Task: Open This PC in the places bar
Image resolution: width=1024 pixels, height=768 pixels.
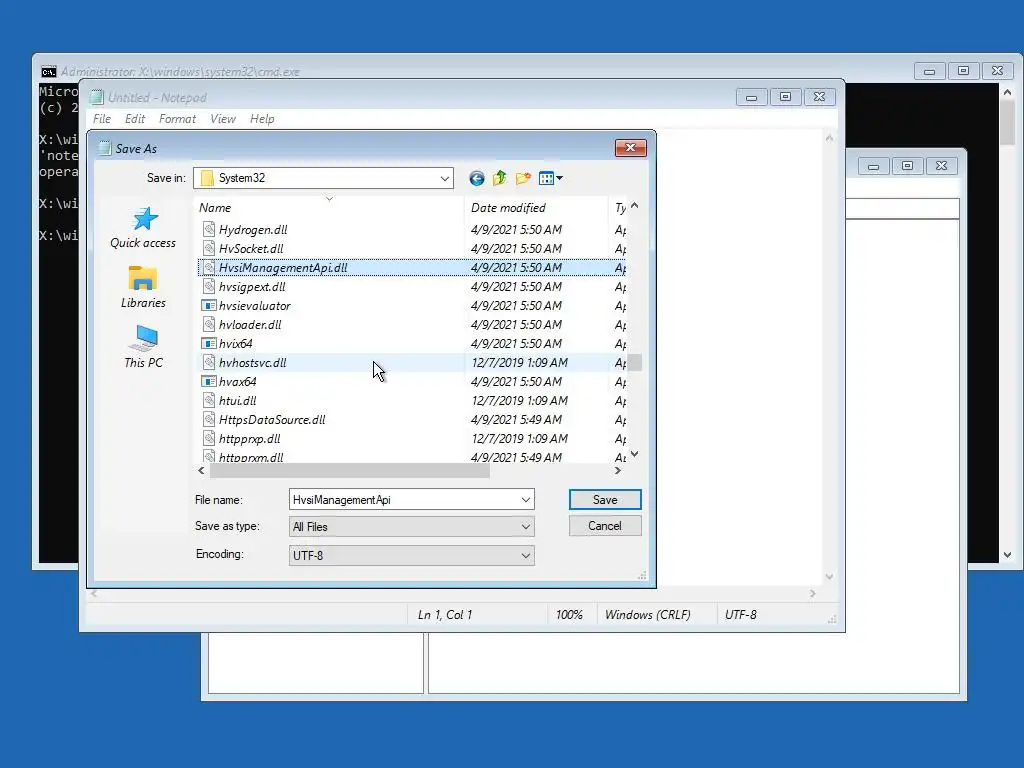Action: coord(143,347)
